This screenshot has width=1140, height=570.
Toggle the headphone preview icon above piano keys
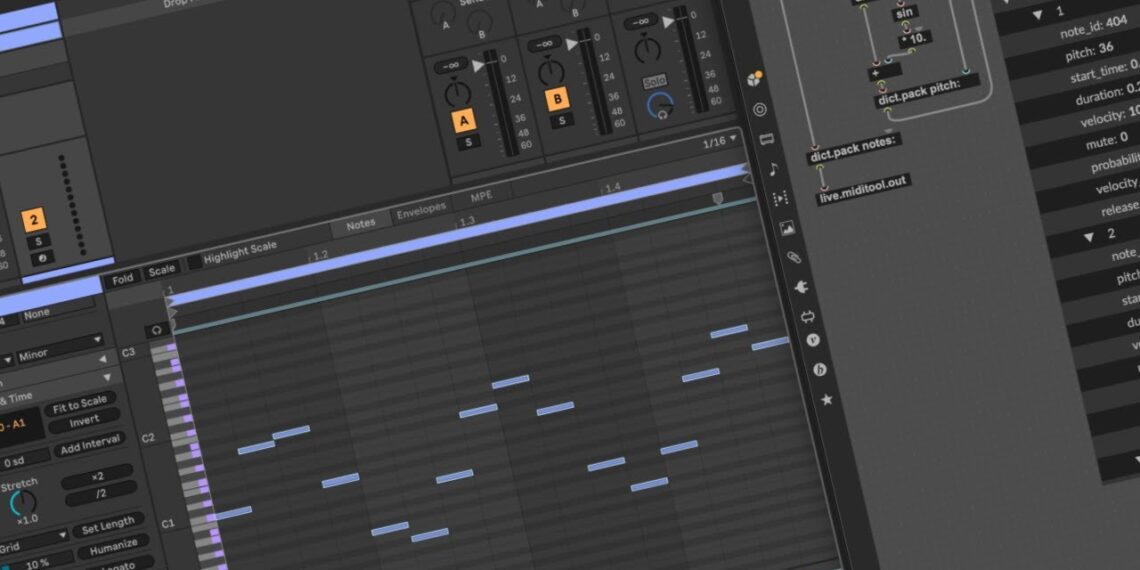157,331
